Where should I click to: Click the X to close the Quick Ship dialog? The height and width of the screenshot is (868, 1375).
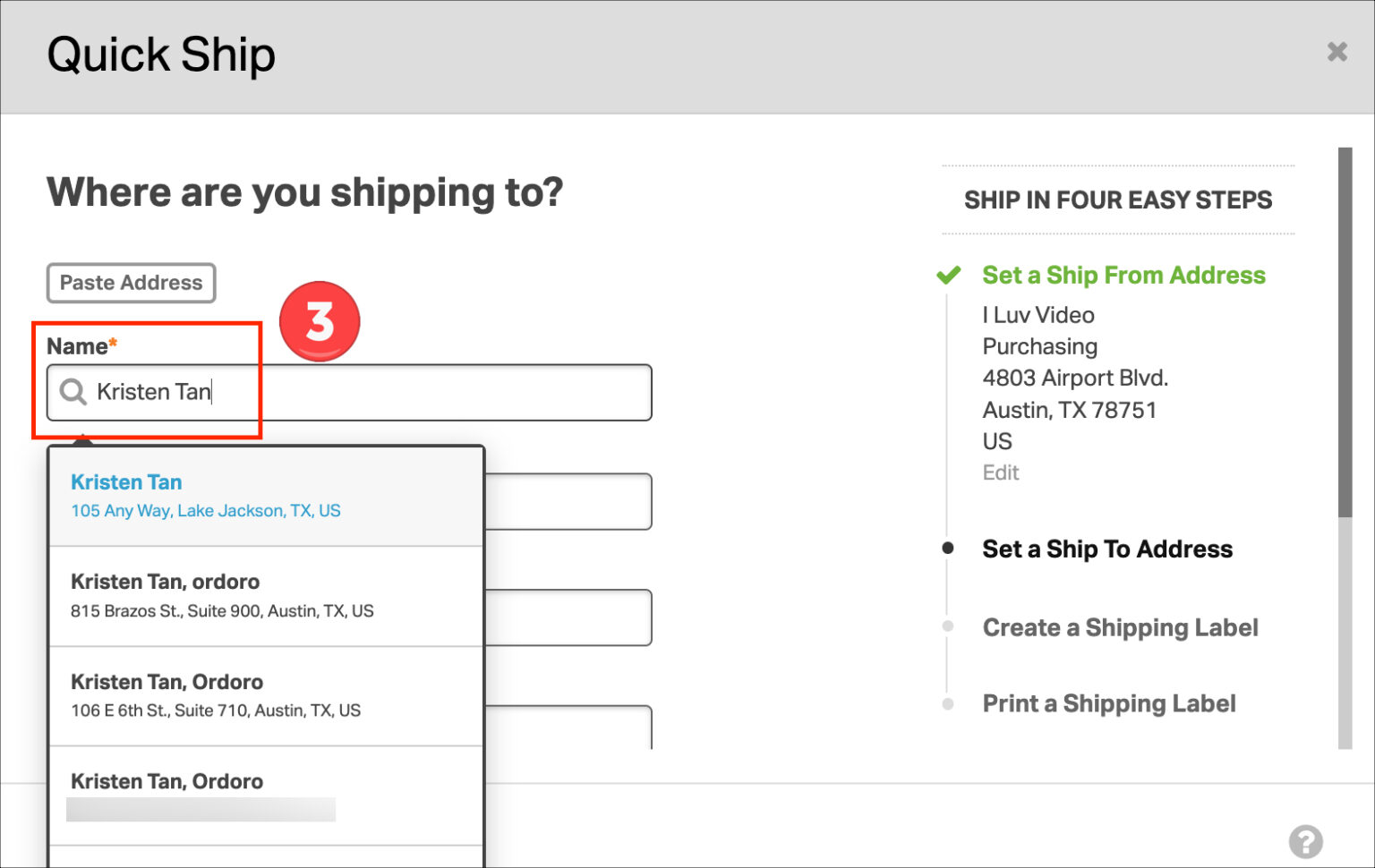[1337, 52]
